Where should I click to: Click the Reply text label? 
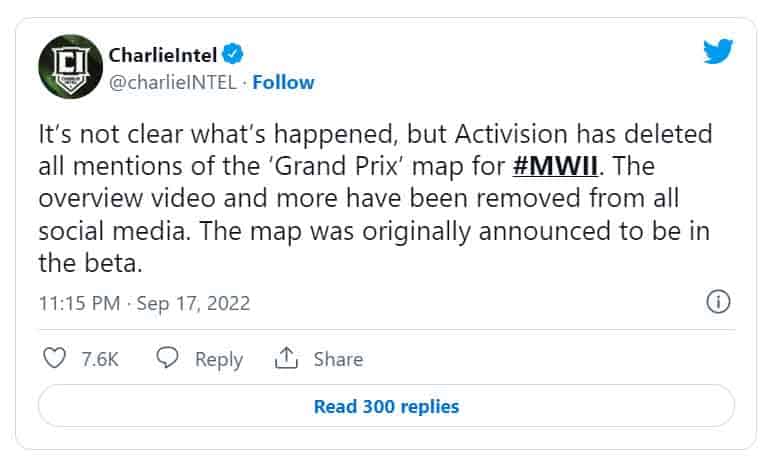(x=219, y=359)
